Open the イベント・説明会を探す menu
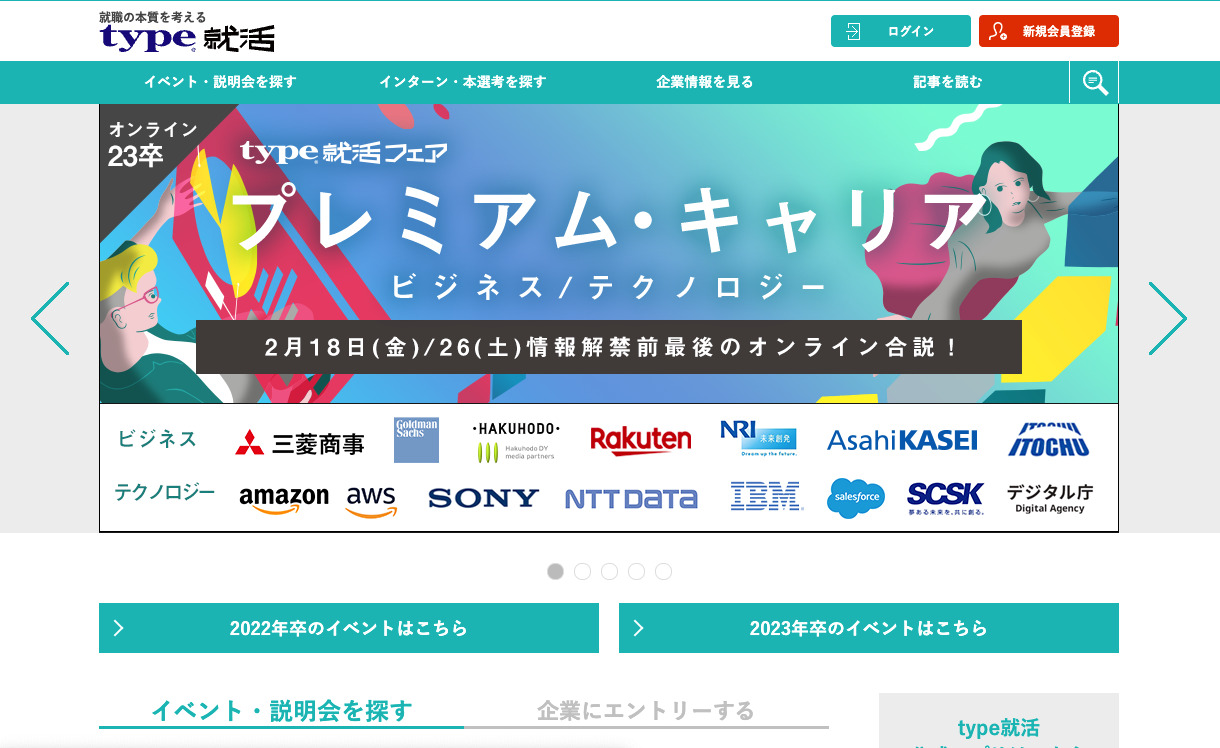The width and height of the screenshot is (1220, 748). point(220,82)
